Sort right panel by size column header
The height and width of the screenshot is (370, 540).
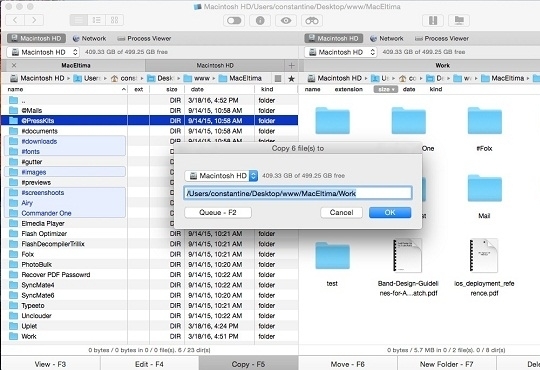pos(386,89)
